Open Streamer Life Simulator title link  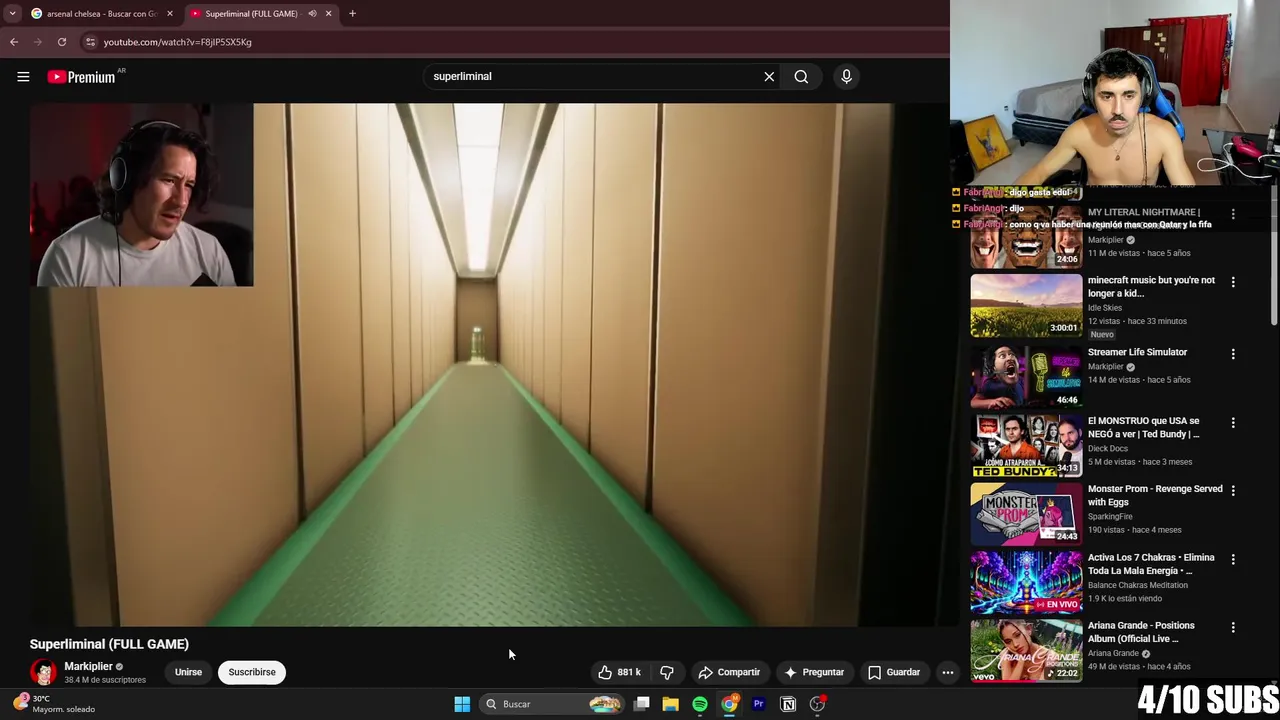point(1137,352)
